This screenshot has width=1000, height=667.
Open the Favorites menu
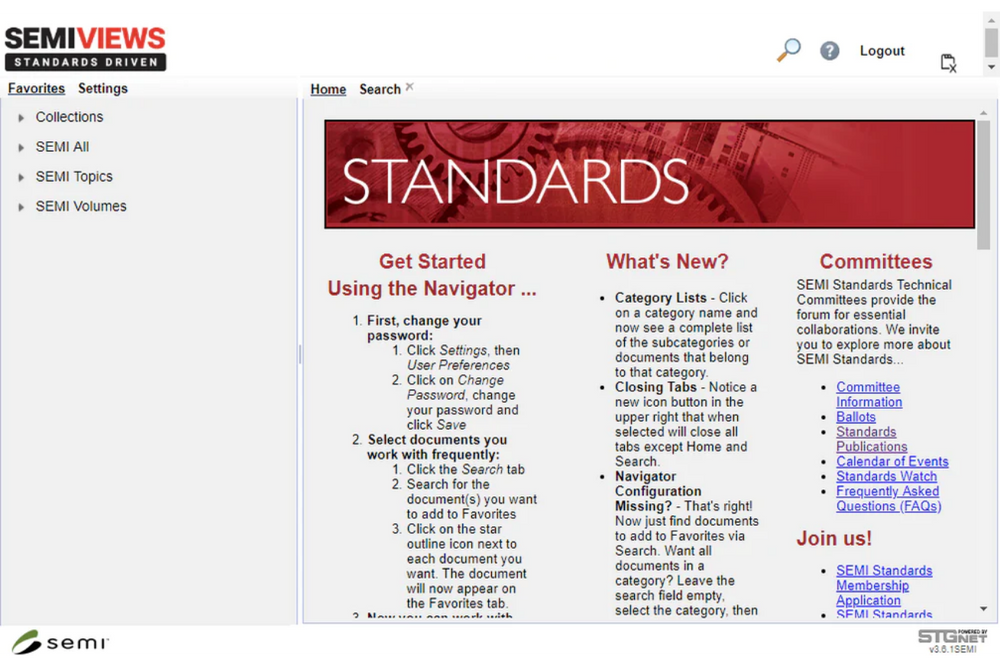36,88
